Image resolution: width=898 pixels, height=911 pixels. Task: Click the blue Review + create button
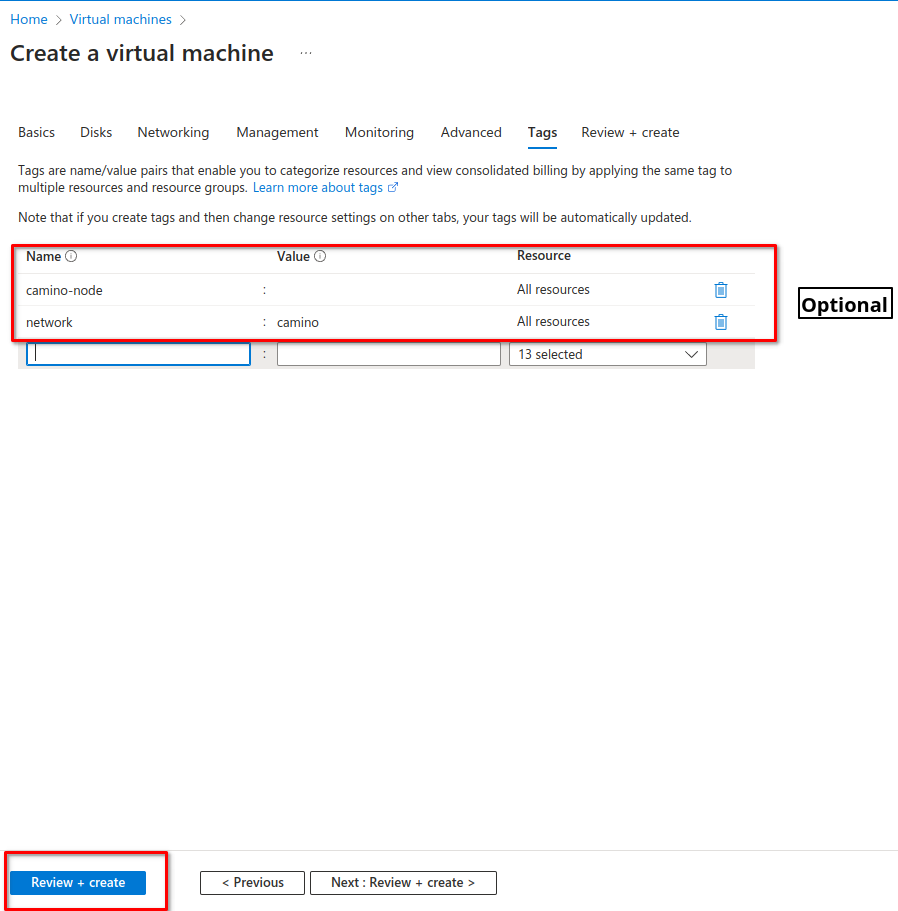78,883
